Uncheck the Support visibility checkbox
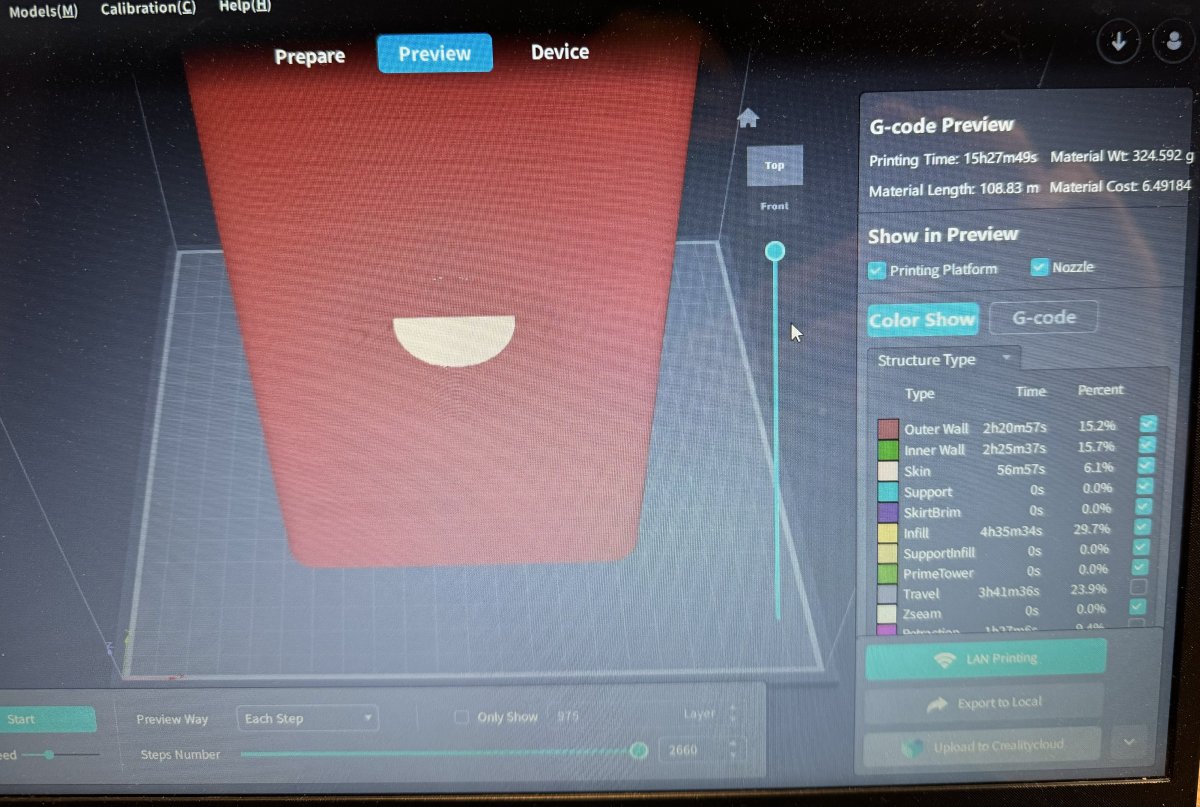Screen dimensions: 1200x807 [1145, 486]
